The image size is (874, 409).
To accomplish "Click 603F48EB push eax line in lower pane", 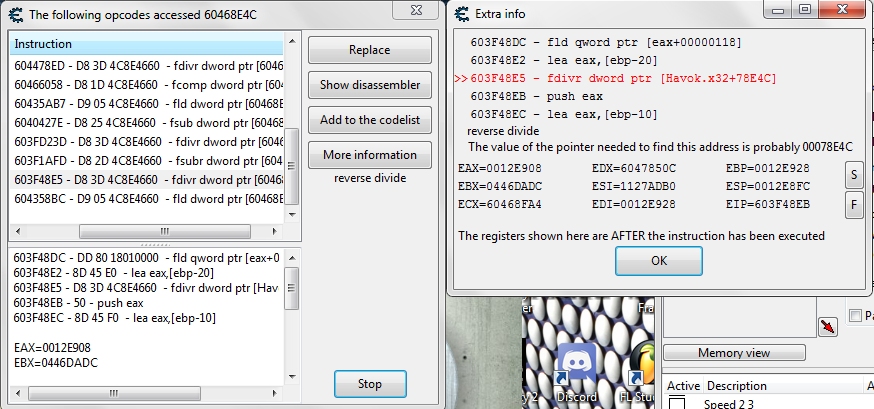I will 79,303.
